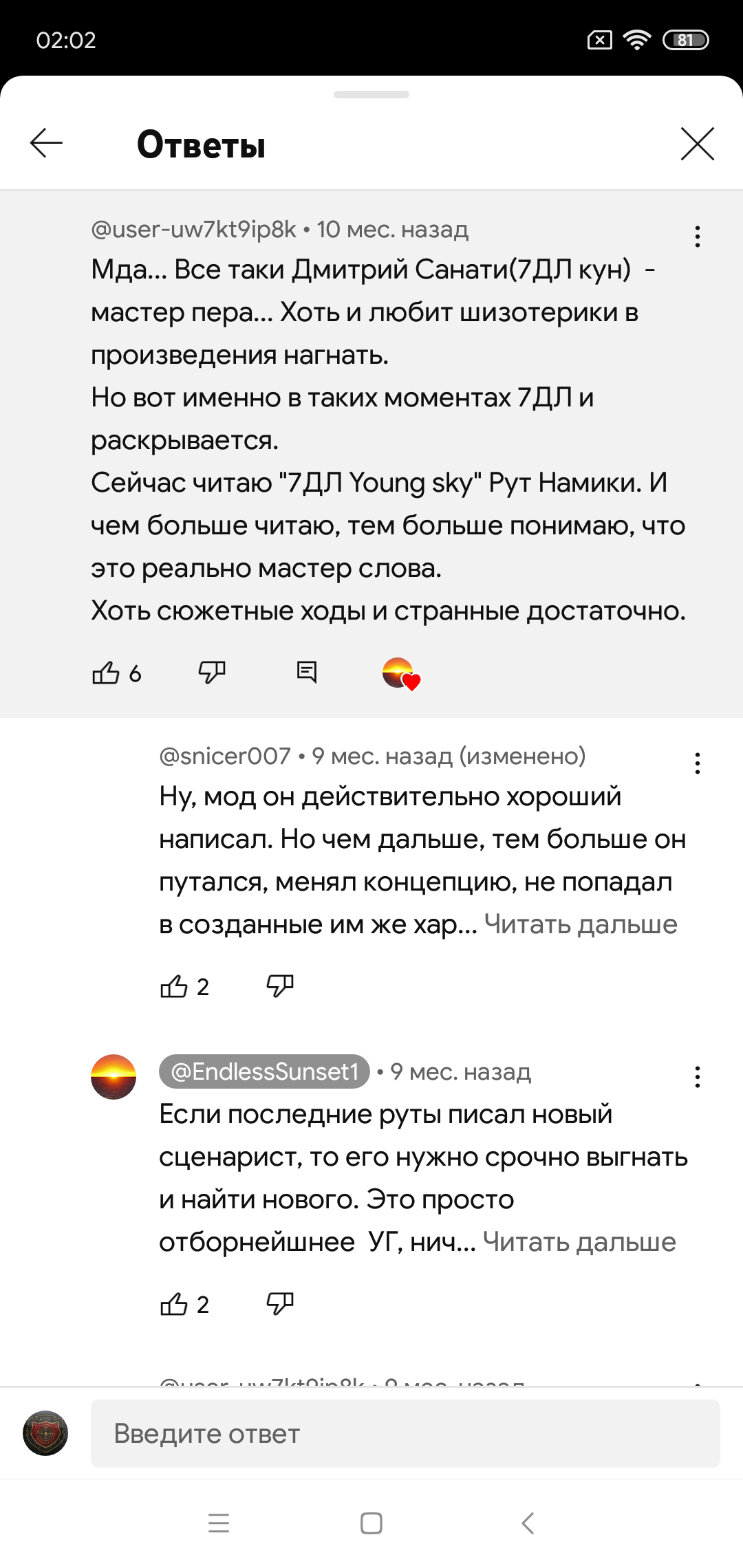The width and height of the screenshot is (743, 1568).
Task: Tap EndlessSunset1's sunset avatar
Action: [114, 1077]
